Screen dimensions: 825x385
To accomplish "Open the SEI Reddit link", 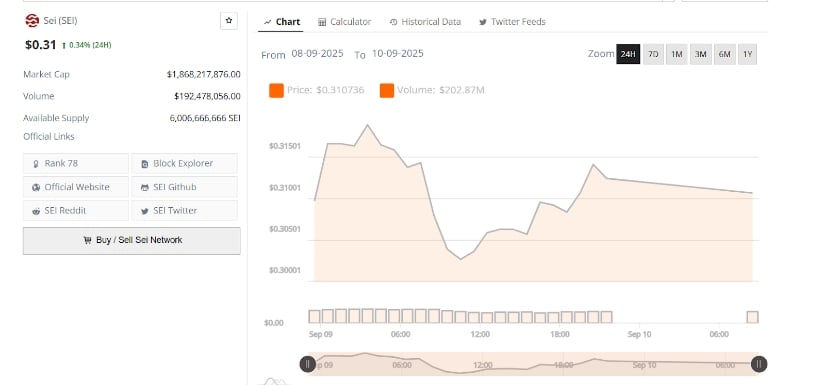I will pyautogui.click(x=76, y=210).
